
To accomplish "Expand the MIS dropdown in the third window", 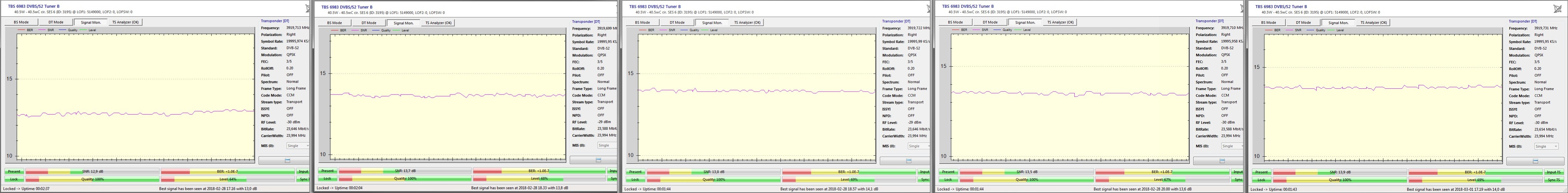I will [x=918, y=146].
